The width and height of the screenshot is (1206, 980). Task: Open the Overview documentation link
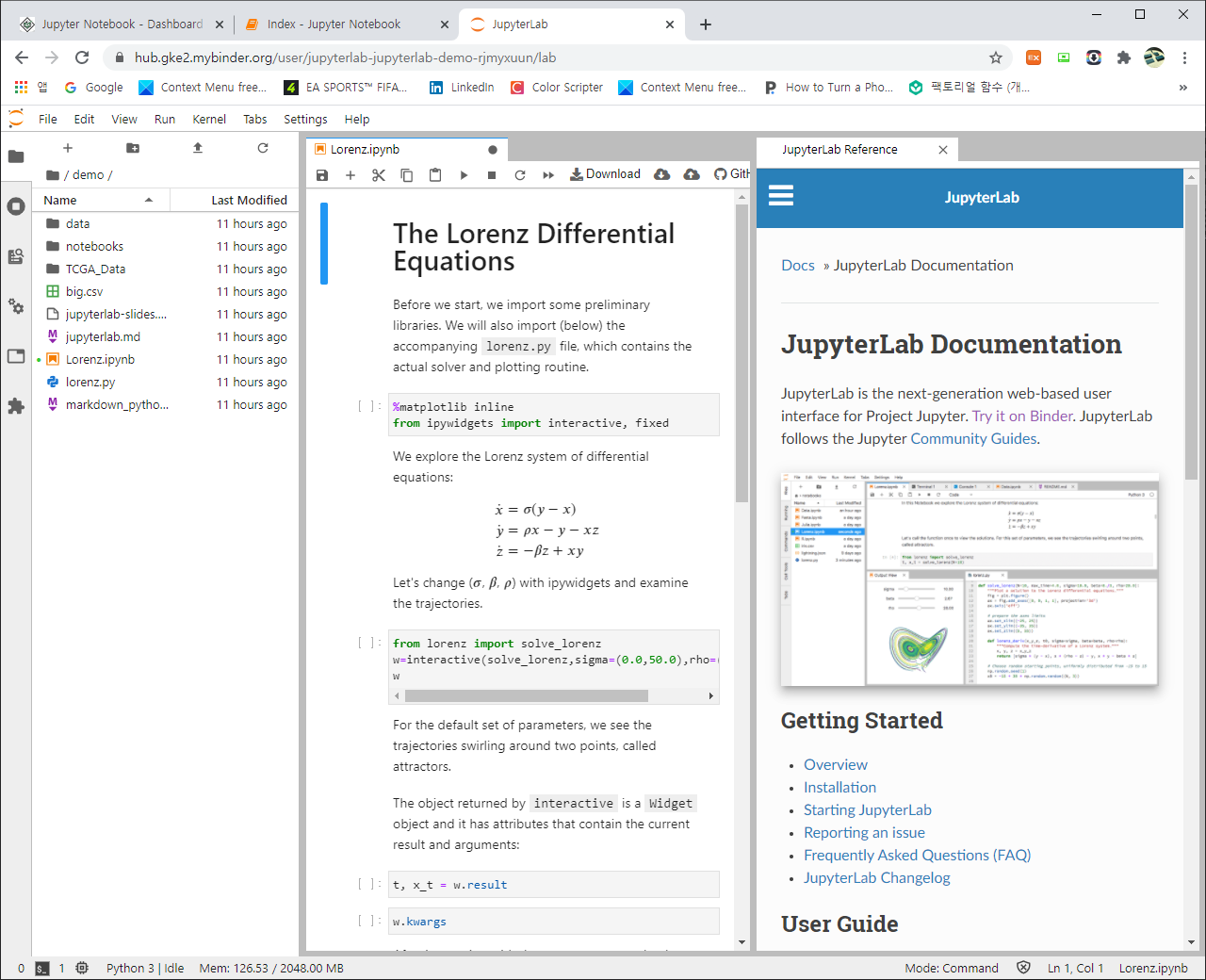click(836, 765)
